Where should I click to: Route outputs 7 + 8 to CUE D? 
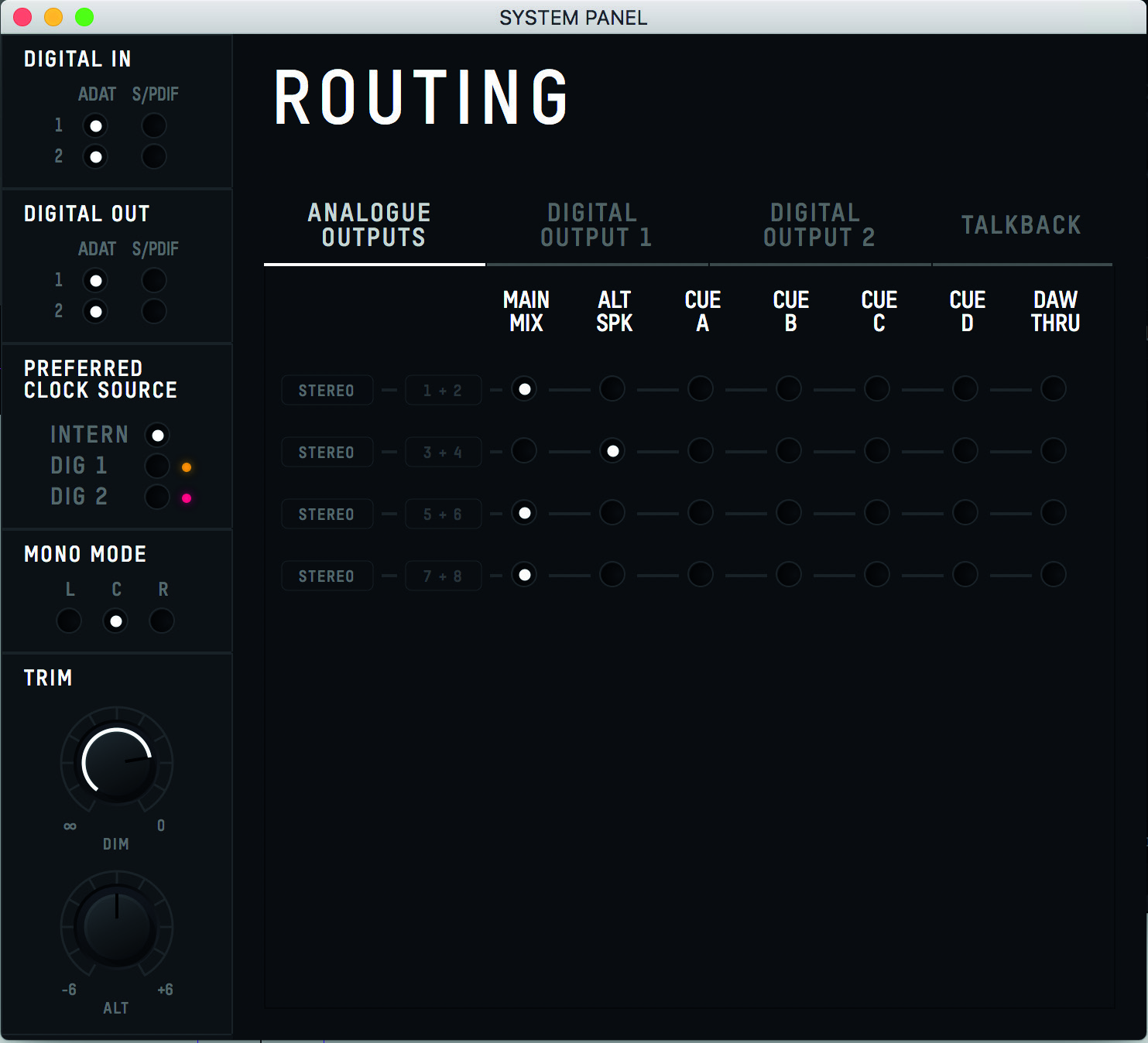965,574
